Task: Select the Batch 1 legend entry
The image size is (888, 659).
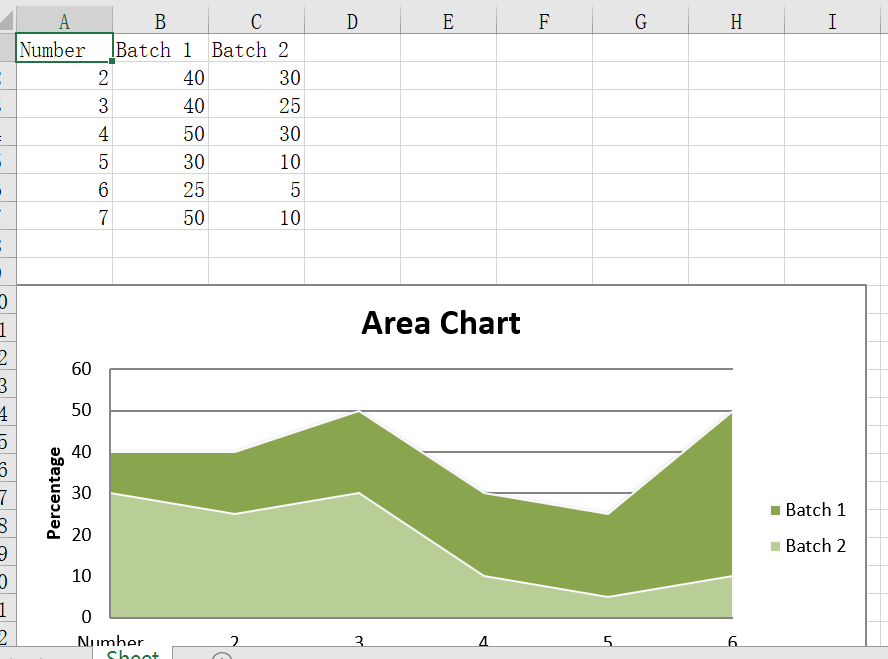Action: 808,510
